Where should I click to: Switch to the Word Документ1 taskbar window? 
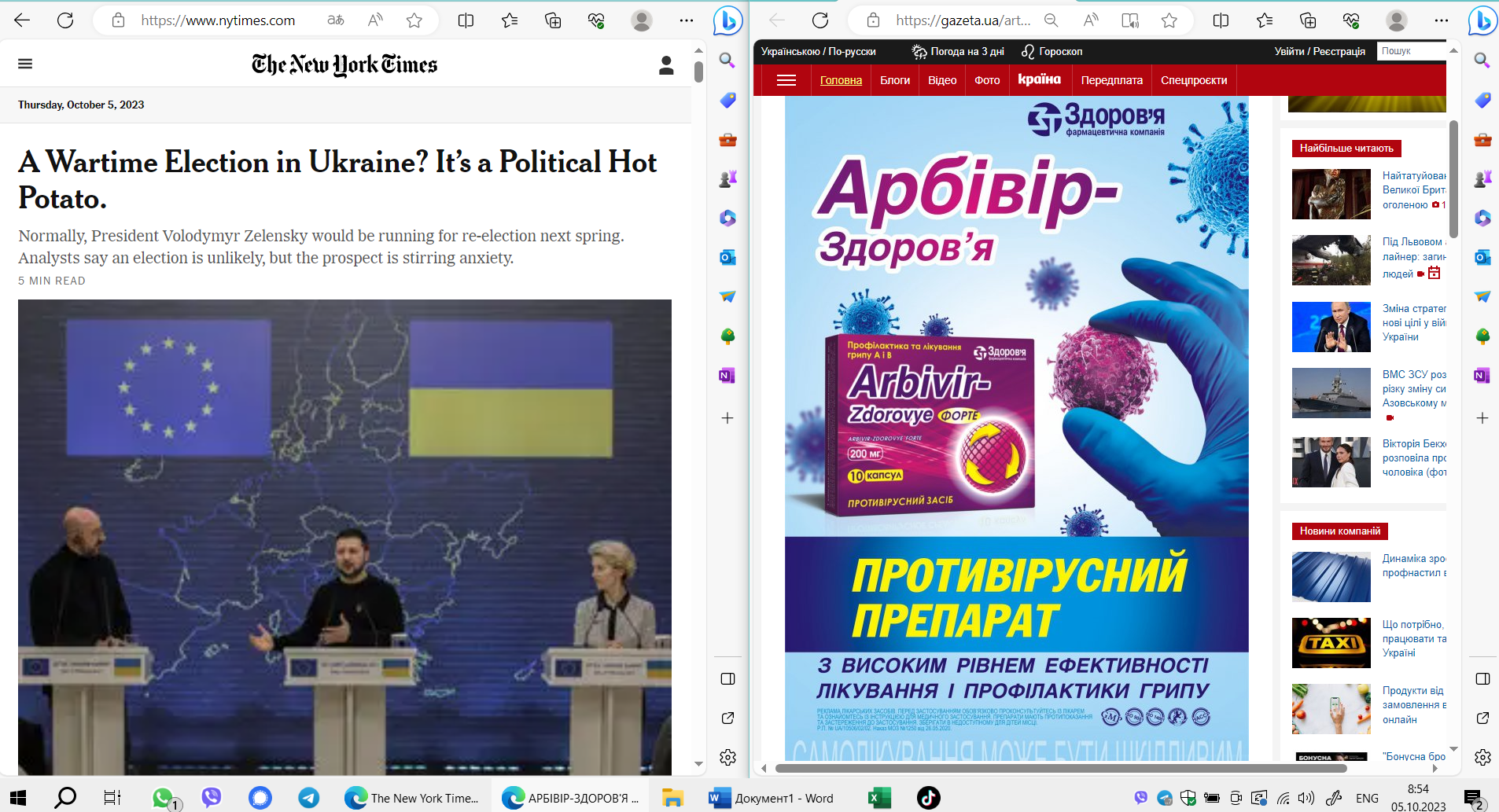(x=771, y=798)
